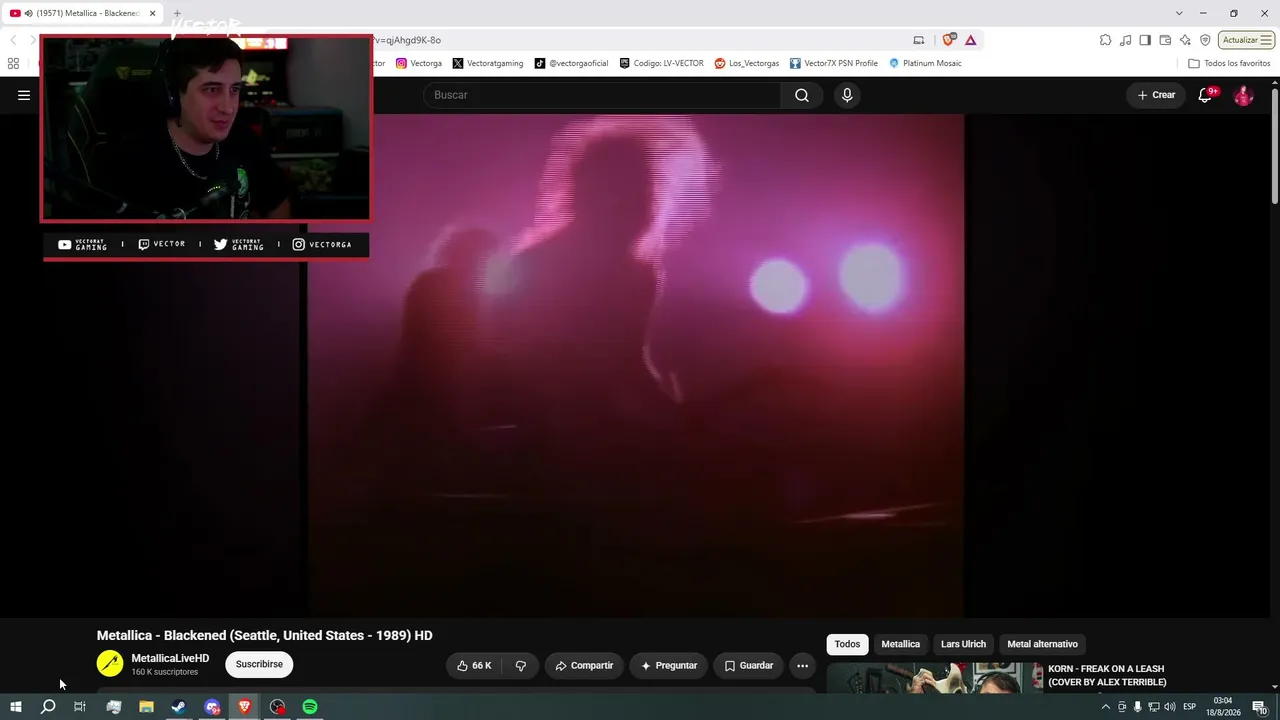Dislike the Metallica video

pos(521,666)
